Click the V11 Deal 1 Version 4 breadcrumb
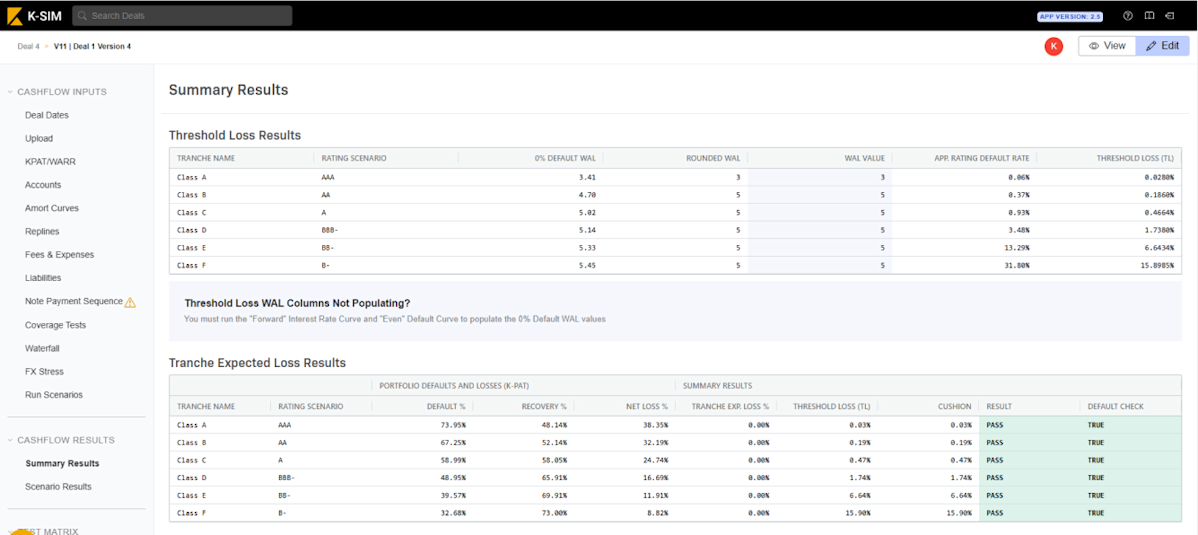The image size is (1198, 535). [92, 47]
